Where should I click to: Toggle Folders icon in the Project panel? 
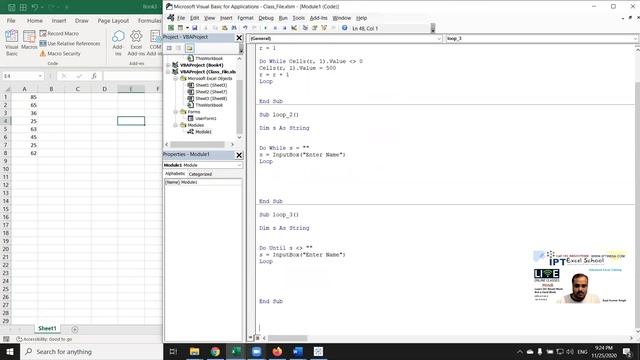coord(189,48)
